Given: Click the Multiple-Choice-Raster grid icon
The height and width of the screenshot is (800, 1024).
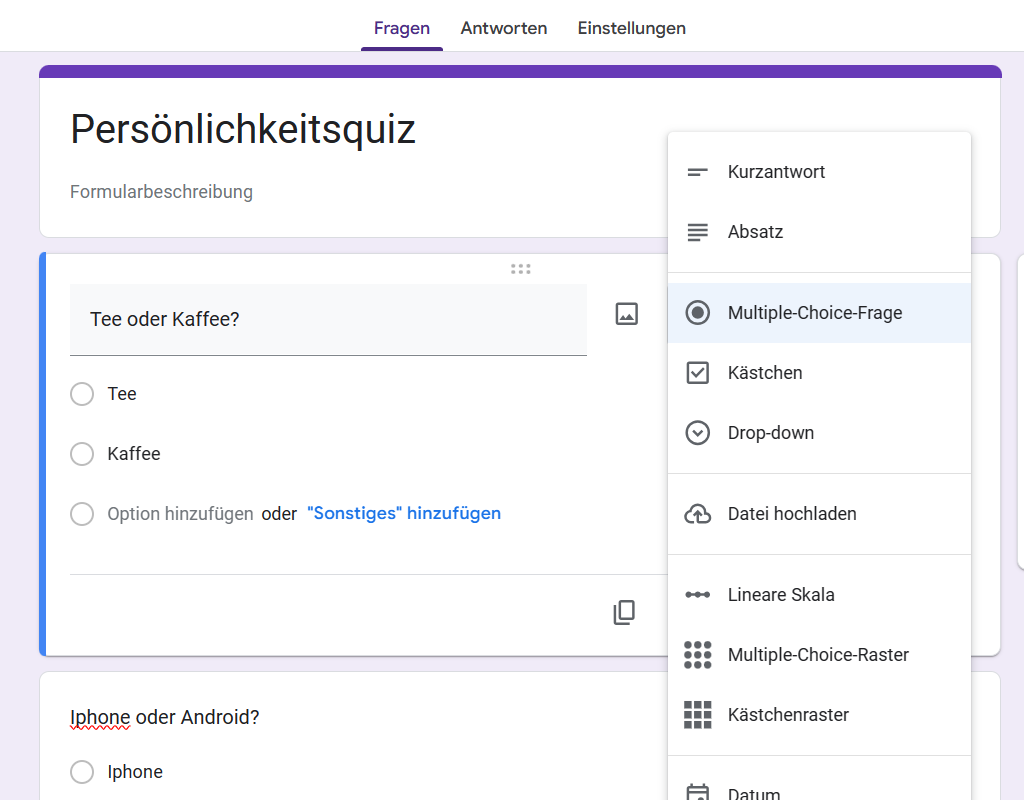Looking at the screenshot, I should coord(697,655).
